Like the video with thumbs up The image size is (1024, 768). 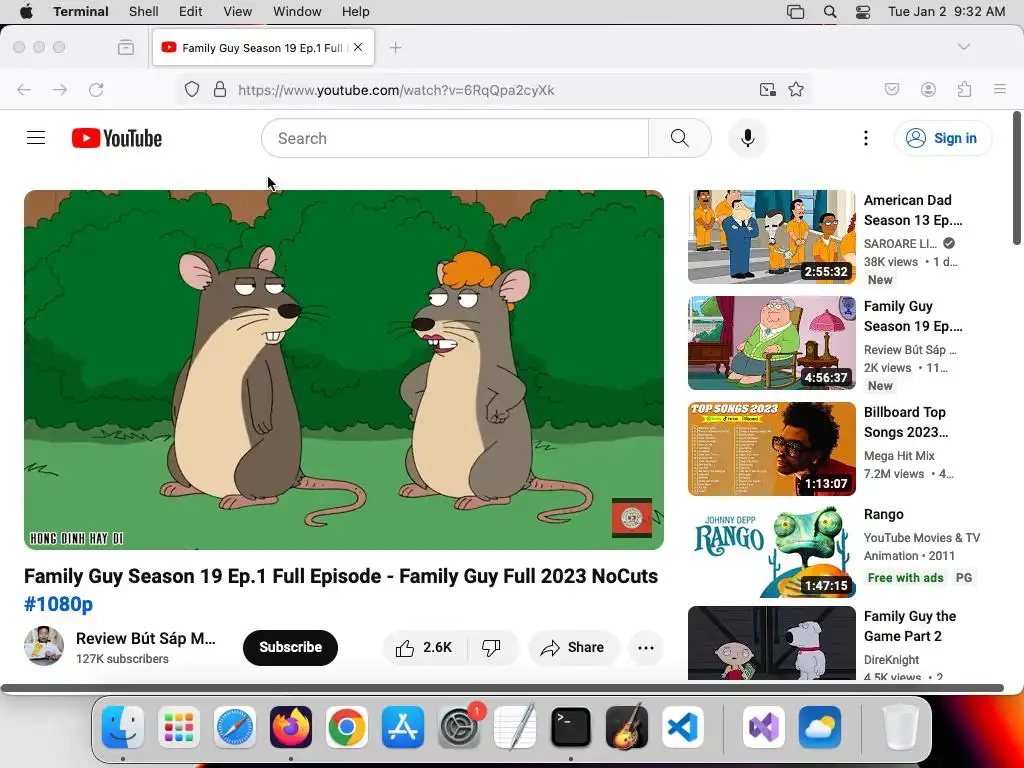click(424, 647)
